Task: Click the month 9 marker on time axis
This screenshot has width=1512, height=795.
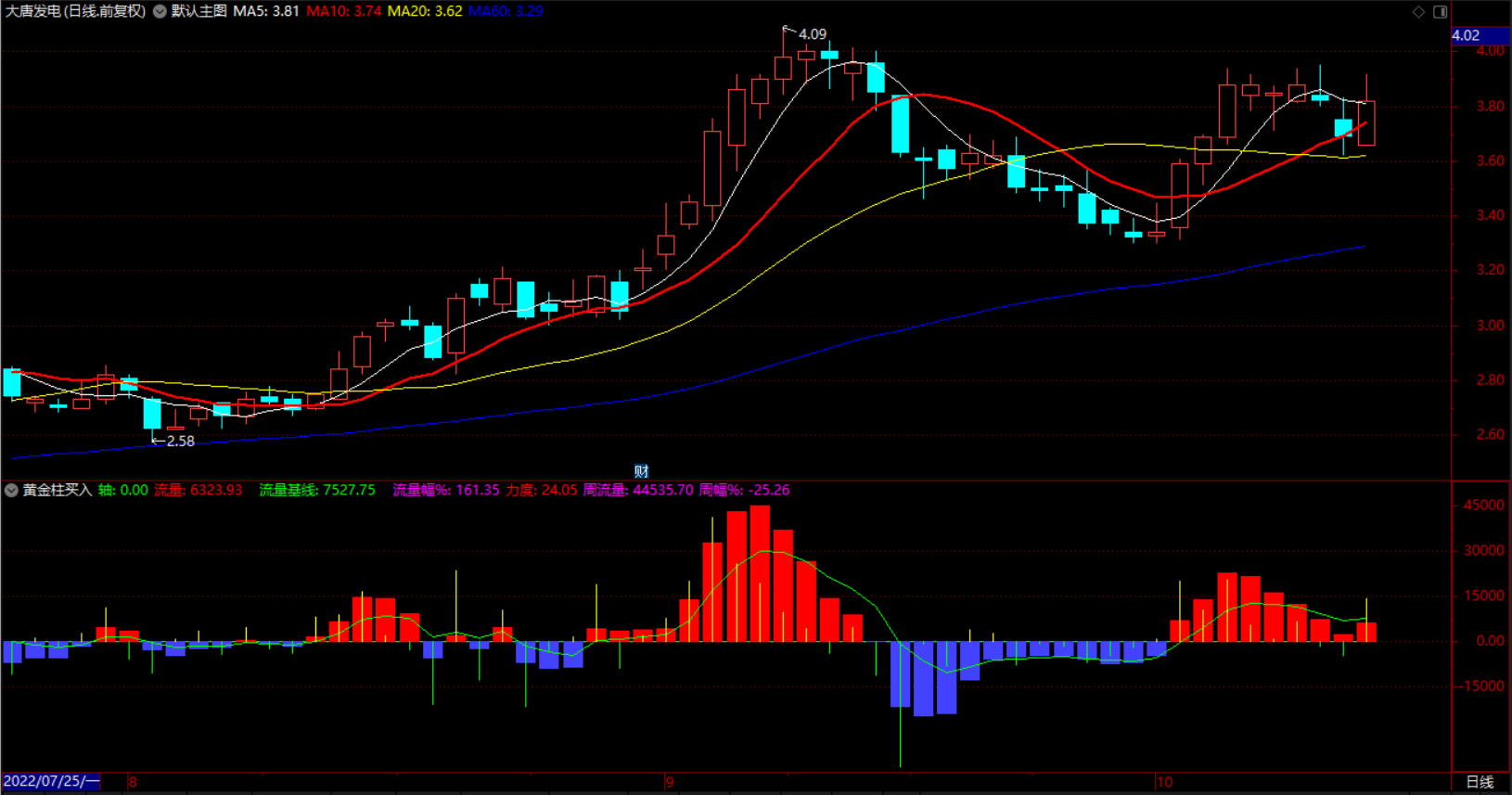Action: 670,782
